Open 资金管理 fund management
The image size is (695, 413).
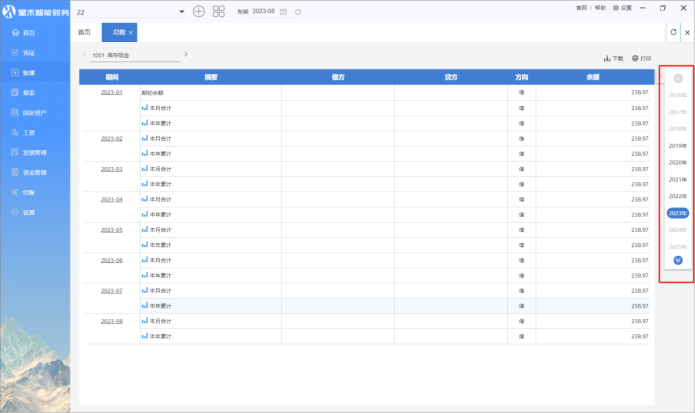[x=33, y=172]
